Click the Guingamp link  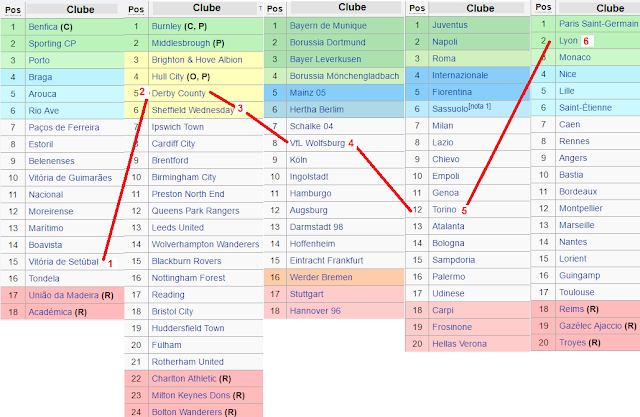580,275
